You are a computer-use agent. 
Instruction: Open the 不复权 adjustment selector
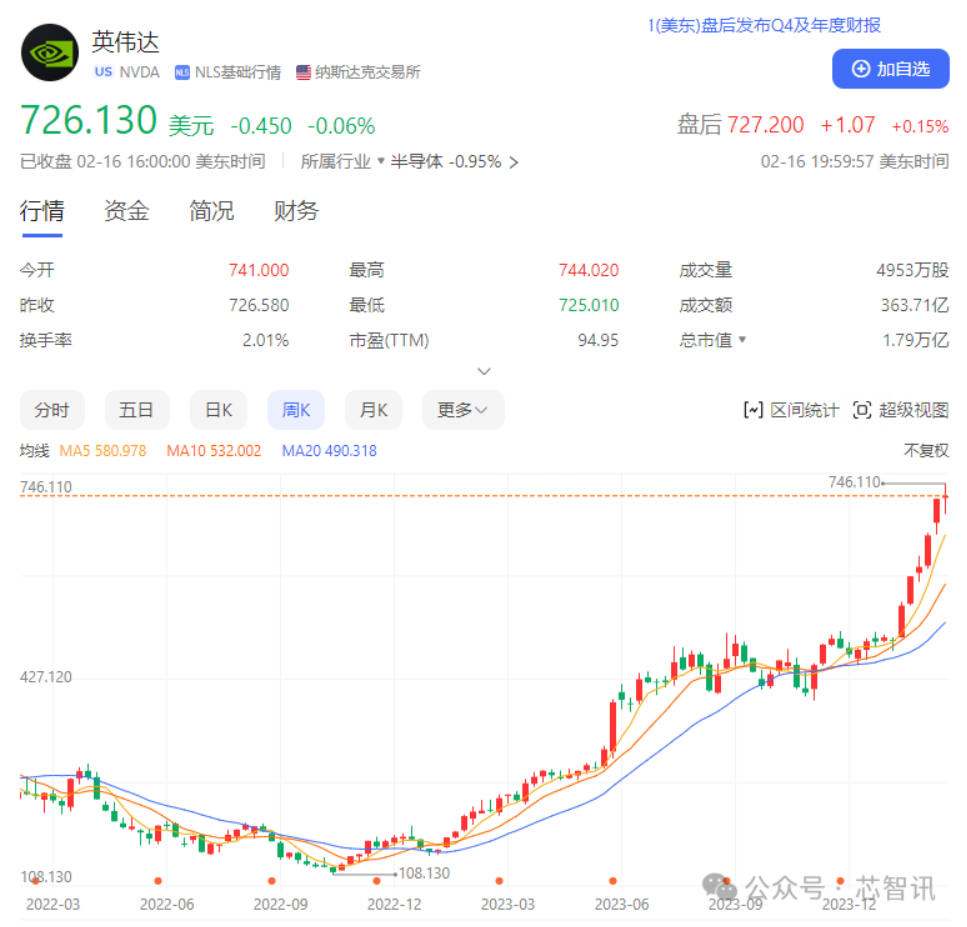[926, 450]
